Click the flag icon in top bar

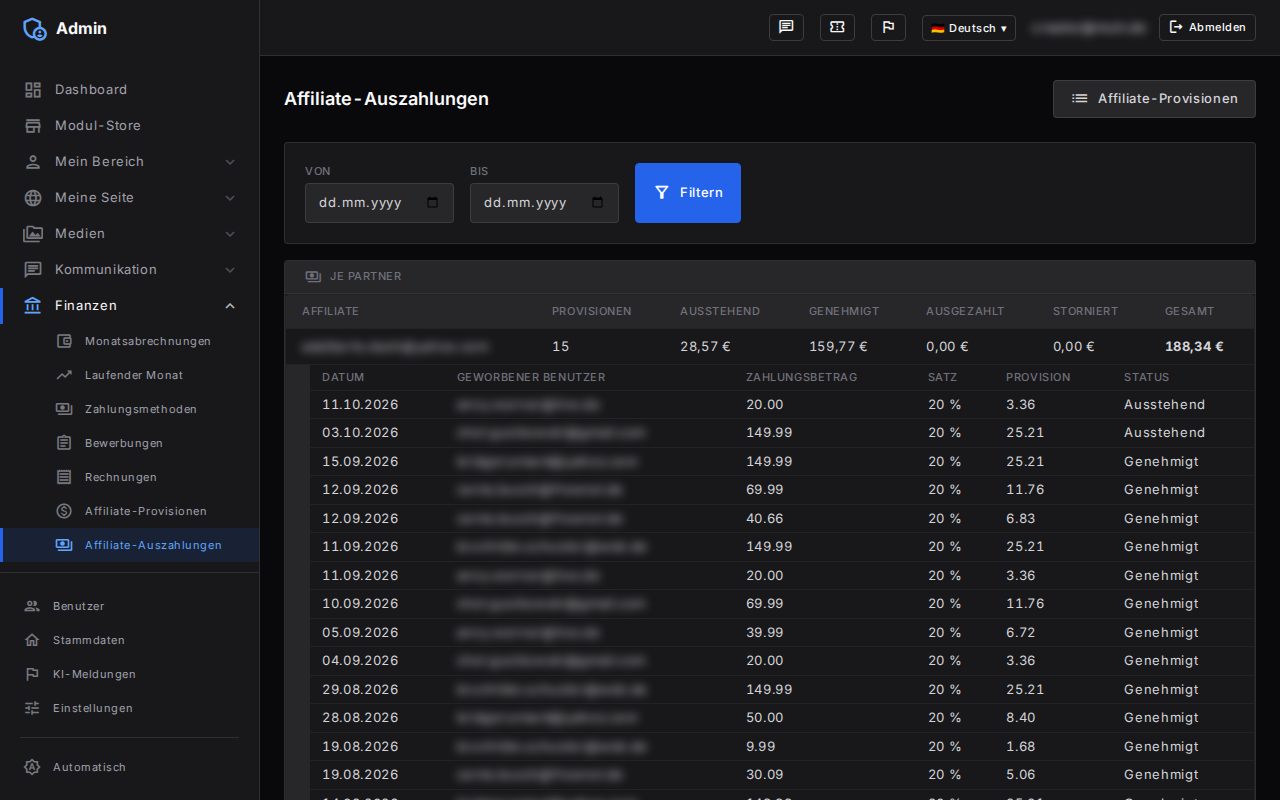(888, 27)
